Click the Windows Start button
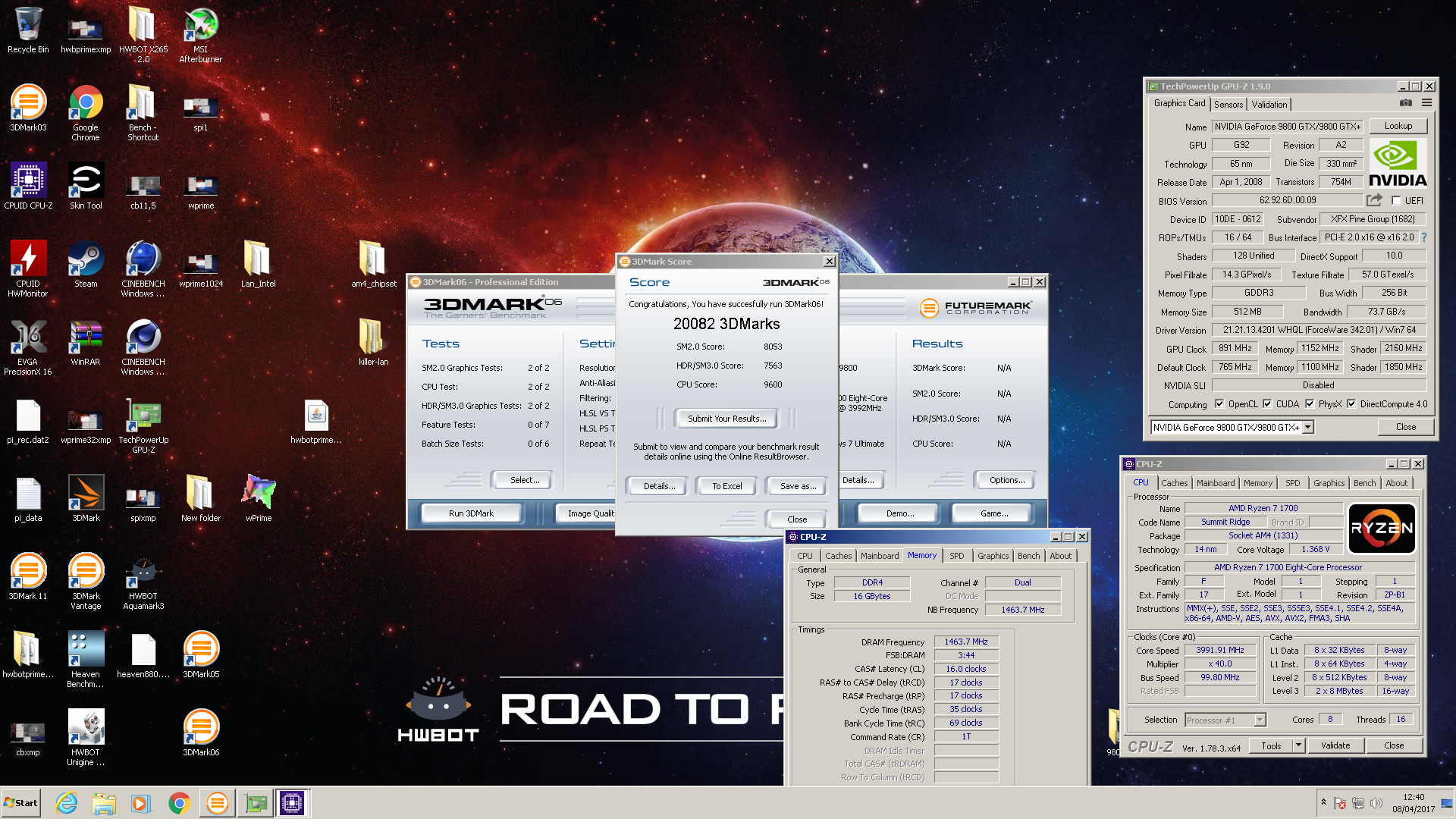The image size is (1456, 819). click(x=21, y=803)
